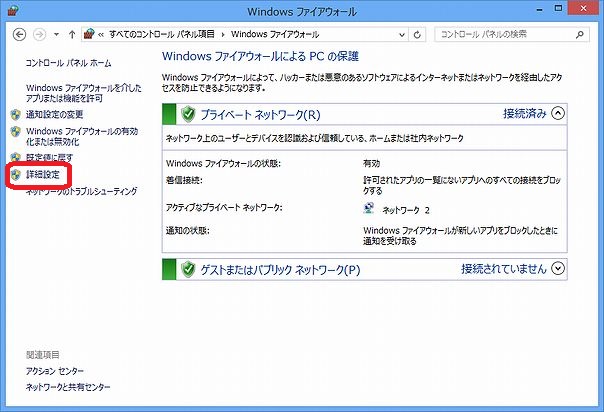The width and height of the screenshot is (604, 412).
Task: Click green shield icon of プライベート ネットワーク
Action: pyautogui.click(x=188, y=114)
